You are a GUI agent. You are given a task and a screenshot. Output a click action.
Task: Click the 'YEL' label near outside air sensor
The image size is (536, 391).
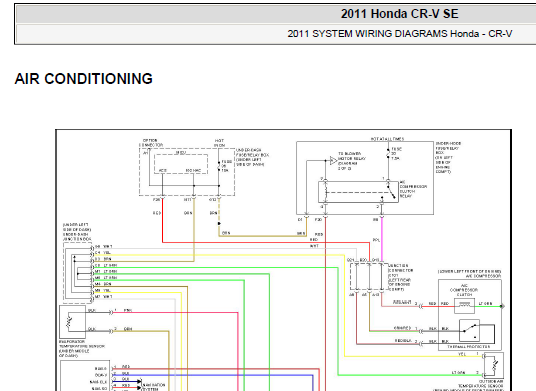pos(462,354)
